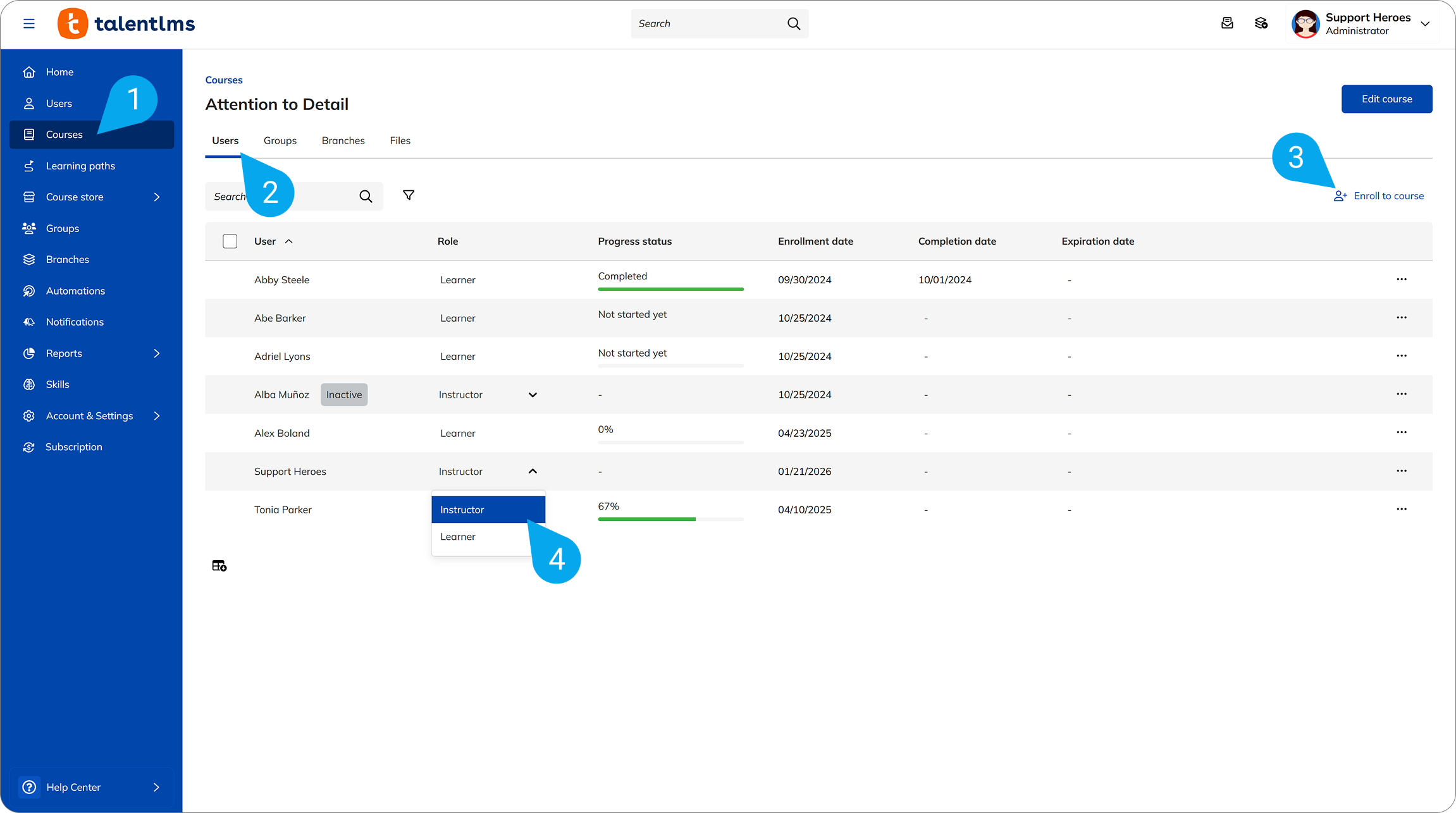
Task: Click the hamburger menu icon
Action: coord(28,24)
